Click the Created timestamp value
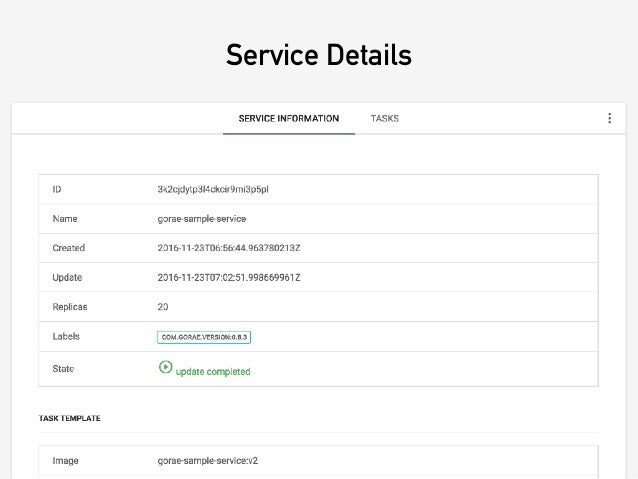Screen dimensions: 638x479 [229, 247]
